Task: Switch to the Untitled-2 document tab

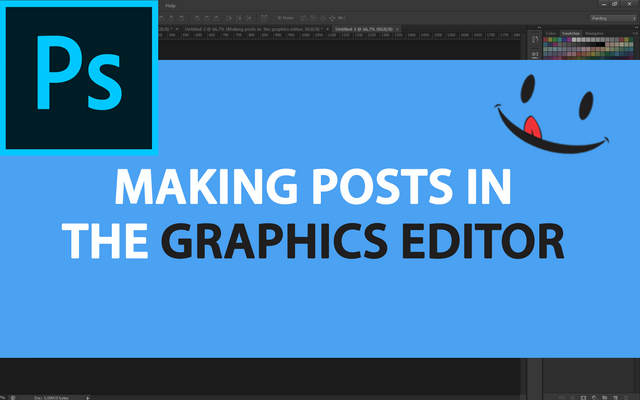Action: click(253, 29)
